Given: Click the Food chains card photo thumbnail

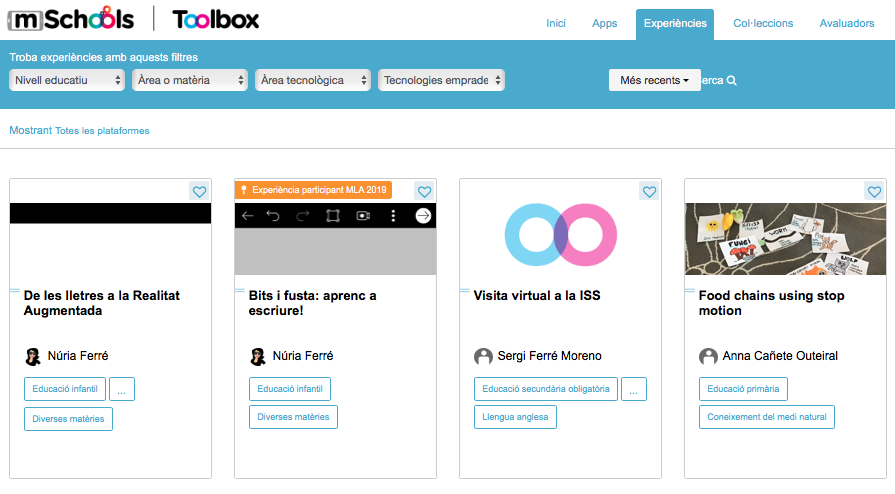Looking at the screenshot, I should point(785,239).
